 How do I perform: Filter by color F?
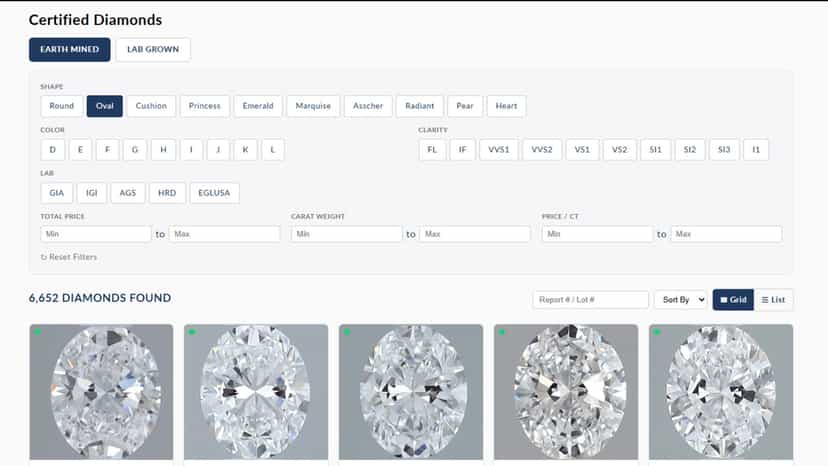click(108, 150)
